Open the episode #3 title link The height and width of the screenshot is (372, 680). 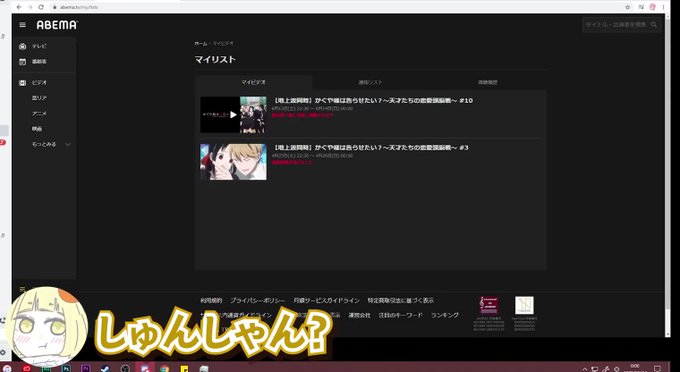coord(371,148)
